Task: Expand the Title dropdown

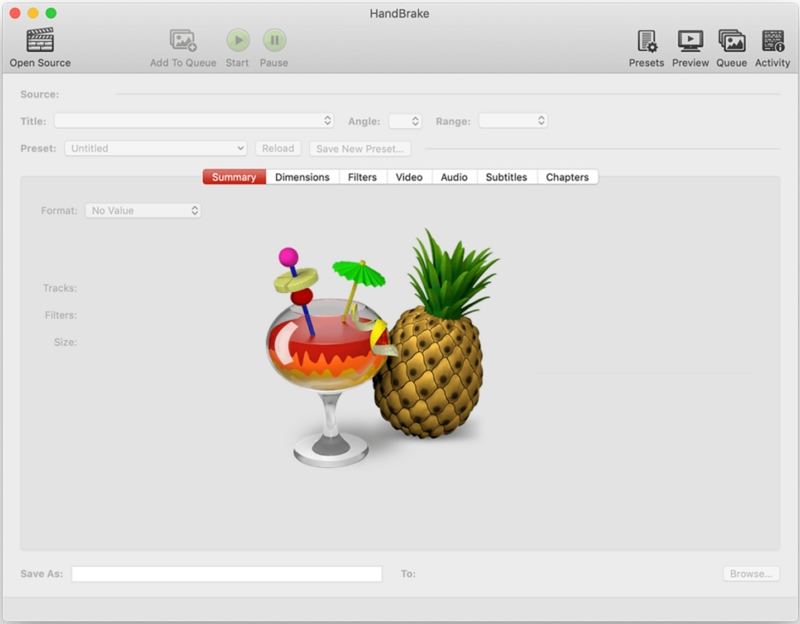Action: pyautogui.click(x=194, y=121)
